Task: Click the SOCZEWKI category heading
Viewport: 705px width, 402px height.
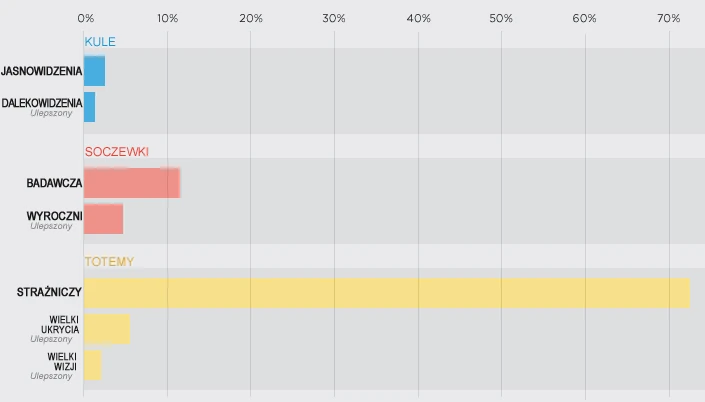Action: coord(117,152)
